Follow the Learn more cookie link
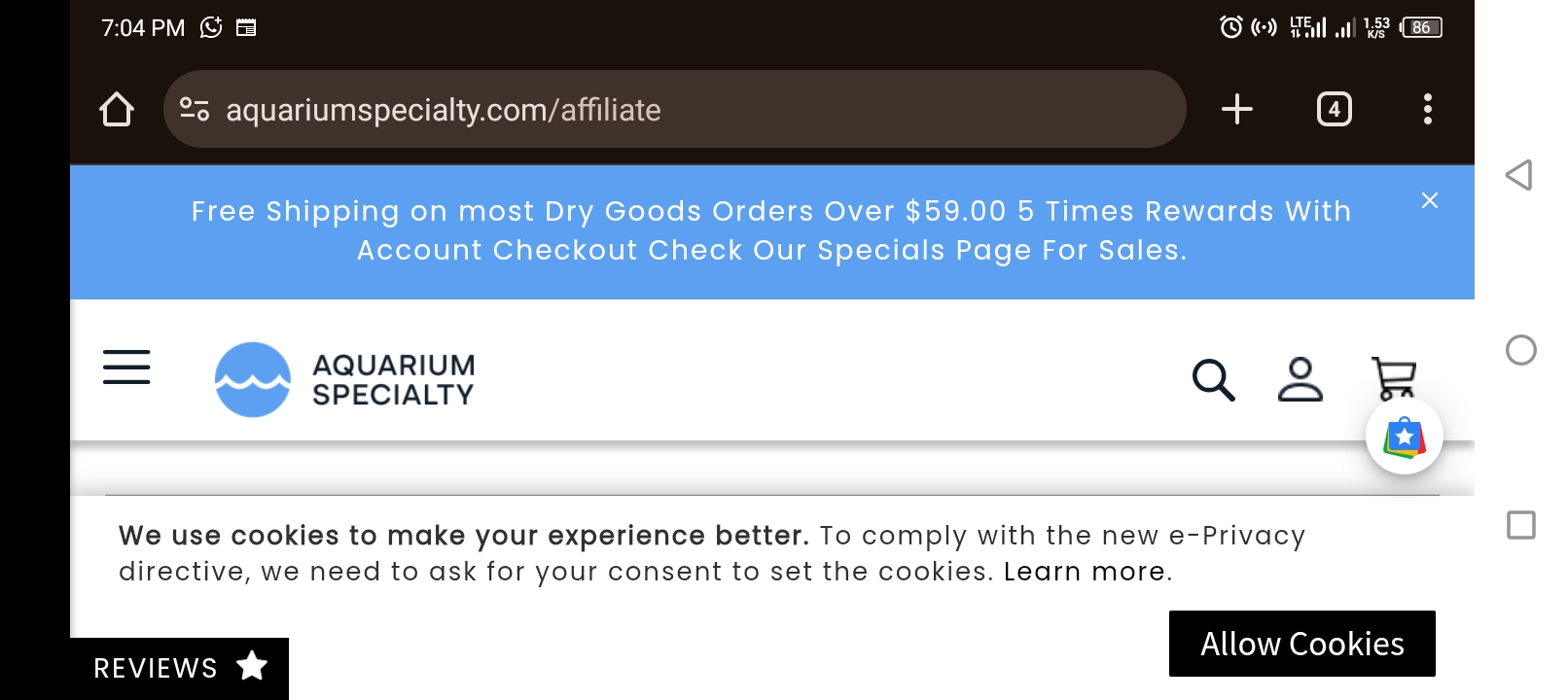The image size is (1568, 700). tap(1085, 572)
